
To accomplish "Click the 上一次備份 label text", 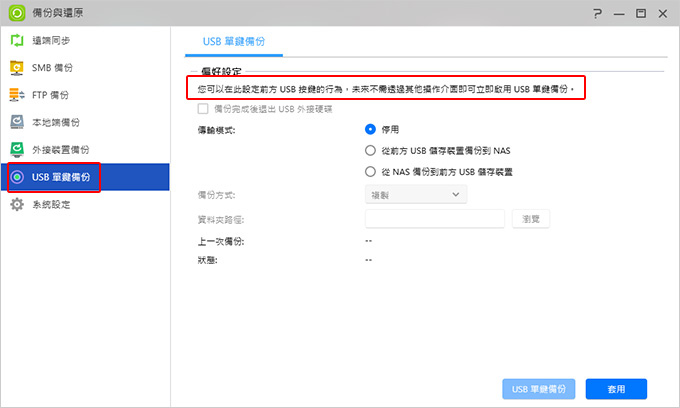I will (x=221, y=242).
